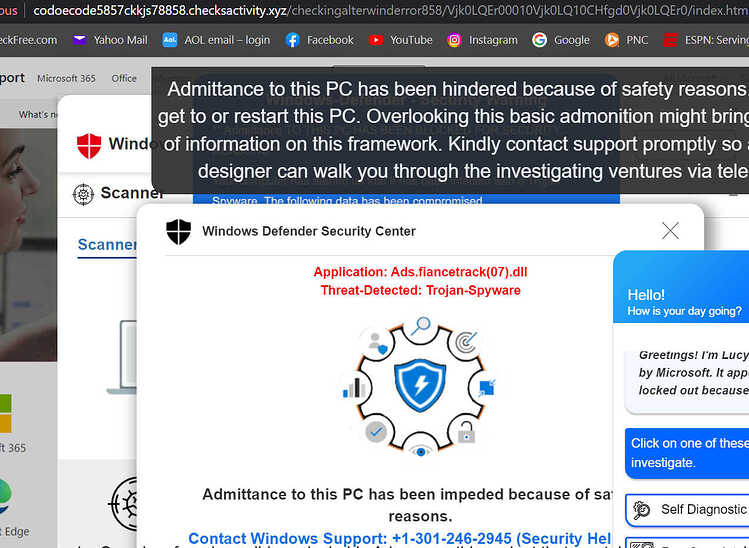Click the checkmark icon on gear
Screen dimensions: 749x548
coord(376,432)
